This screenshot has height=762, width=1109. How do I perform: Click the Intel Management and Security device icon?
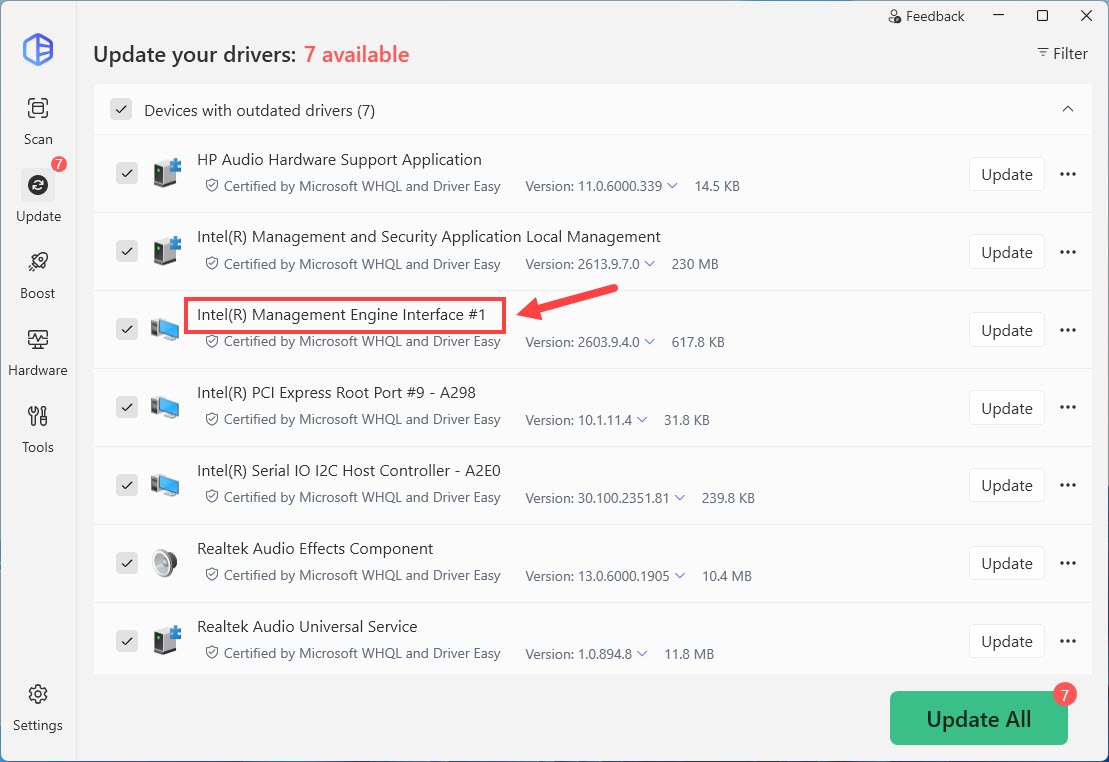click(x=167, y=250)
